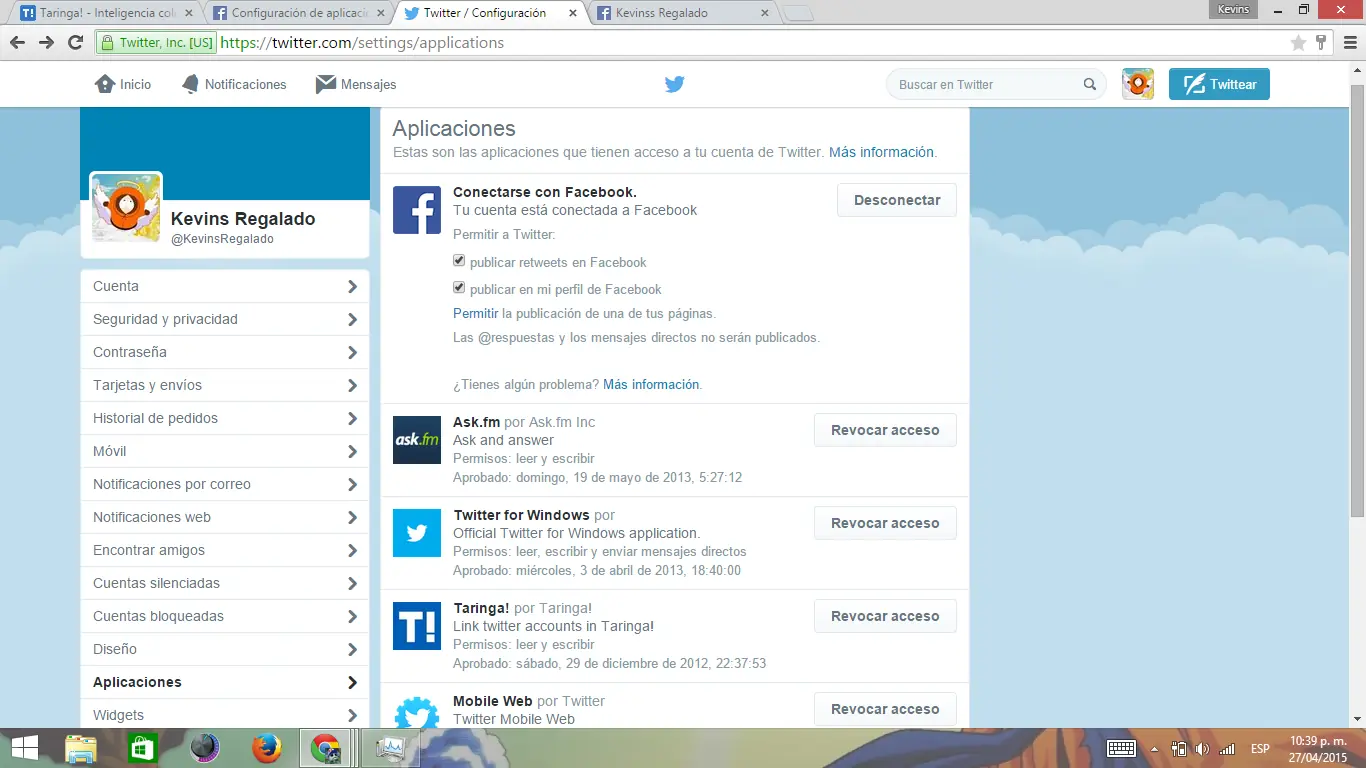Uncheck publicar en mi perfil de Facebook
This screenshot has width=1366, height=768.
tap(459, 288)
